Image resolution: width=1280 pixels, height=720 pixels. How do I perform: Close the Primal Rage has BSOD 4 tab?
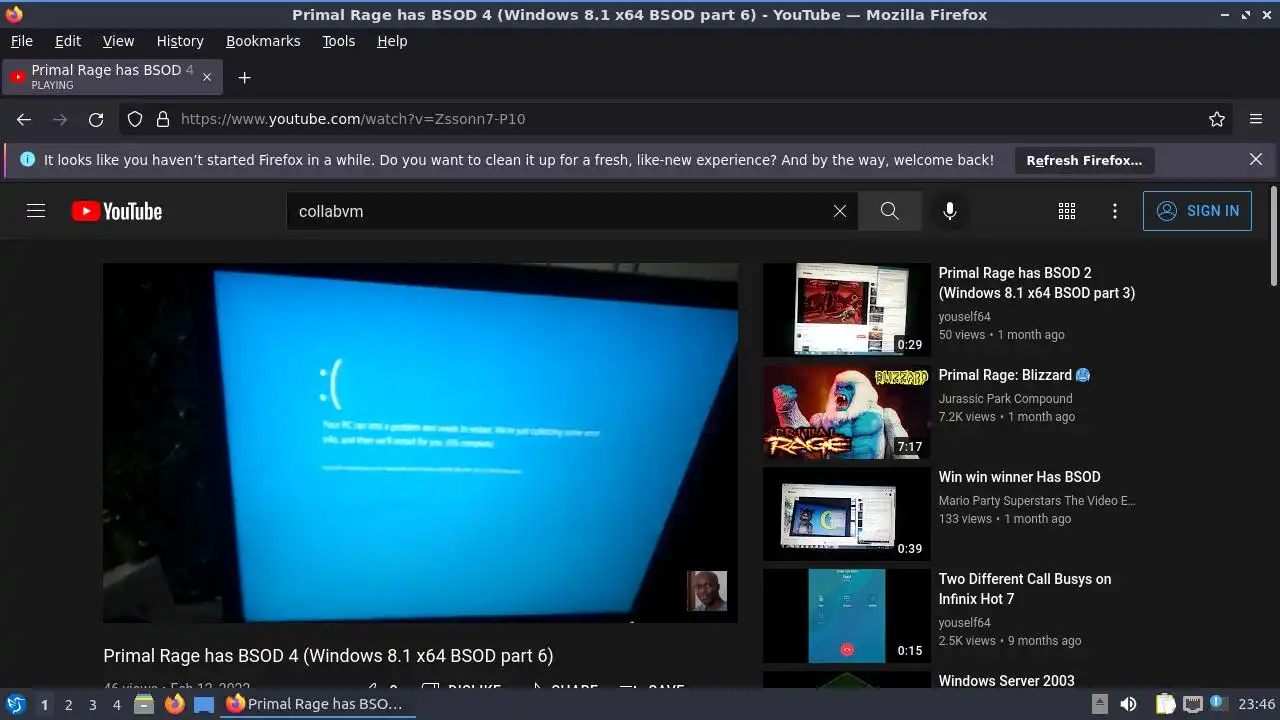tap(207, 77)
